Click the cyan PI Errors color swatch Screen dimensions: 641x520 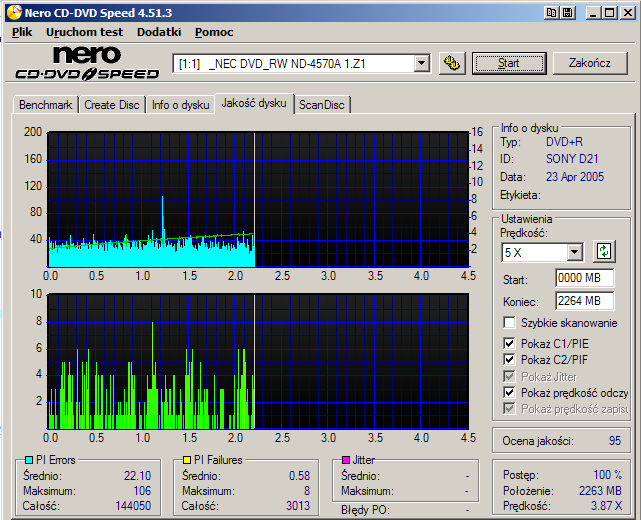coord(29,460)
